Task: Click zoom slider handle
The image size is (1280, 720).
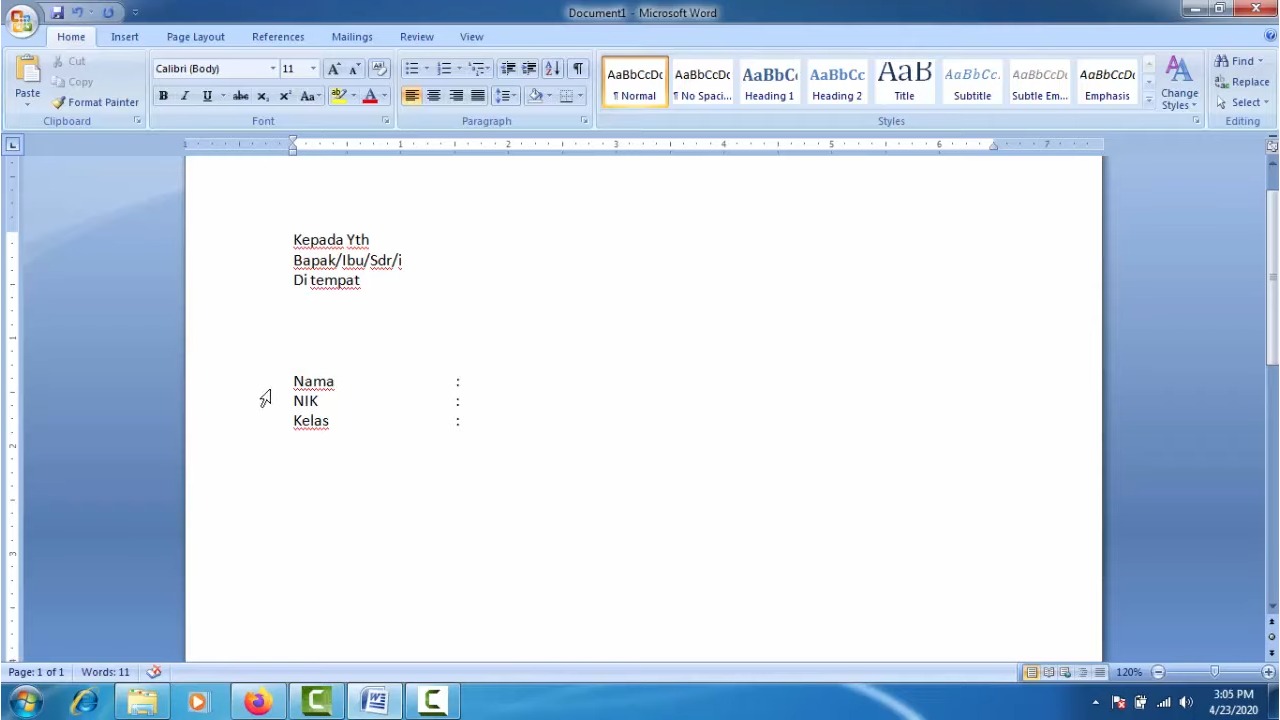Action: point(1214,672)
